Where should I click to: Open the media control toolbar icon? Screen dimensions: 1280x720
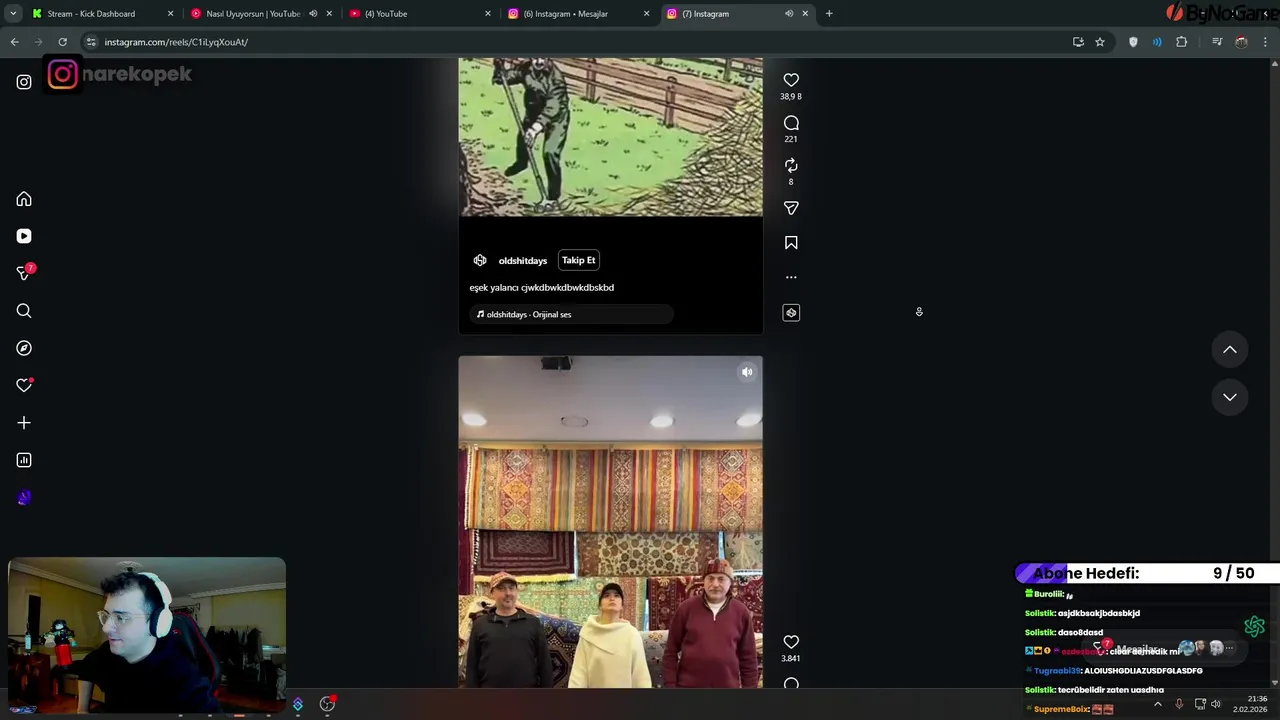pos(1217,42)
